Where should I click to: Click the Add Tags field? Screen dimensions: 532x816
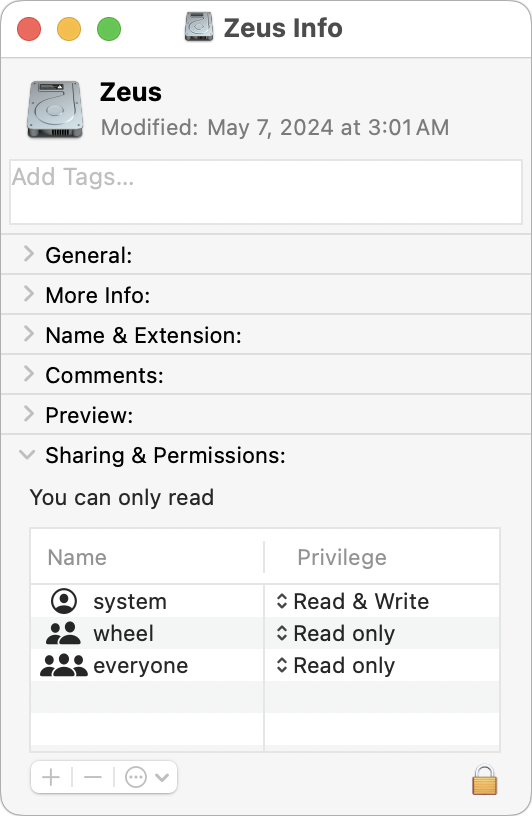(266, 192)
